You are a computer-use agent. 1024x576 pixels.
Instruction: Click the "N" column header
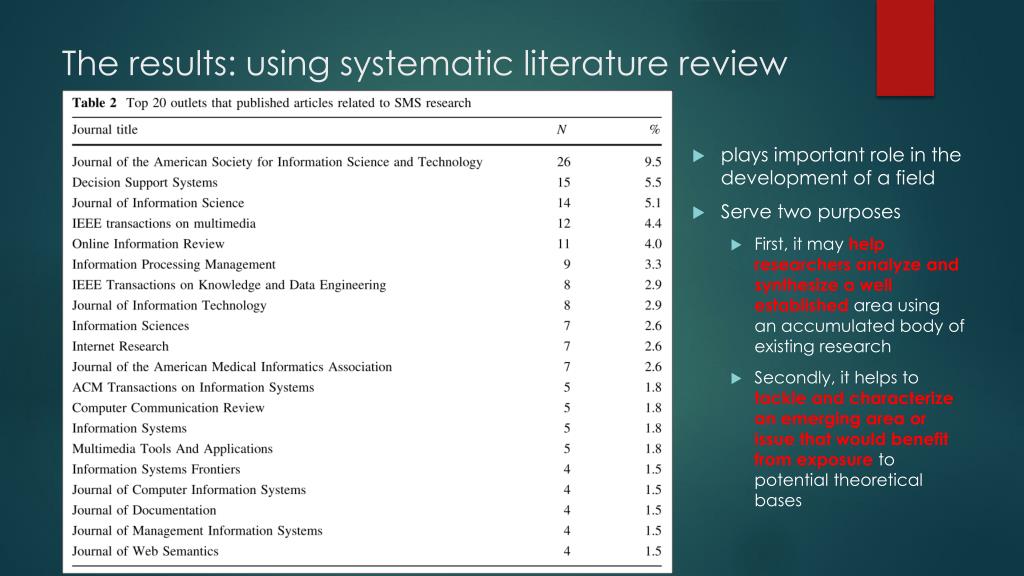click(562, 129)
